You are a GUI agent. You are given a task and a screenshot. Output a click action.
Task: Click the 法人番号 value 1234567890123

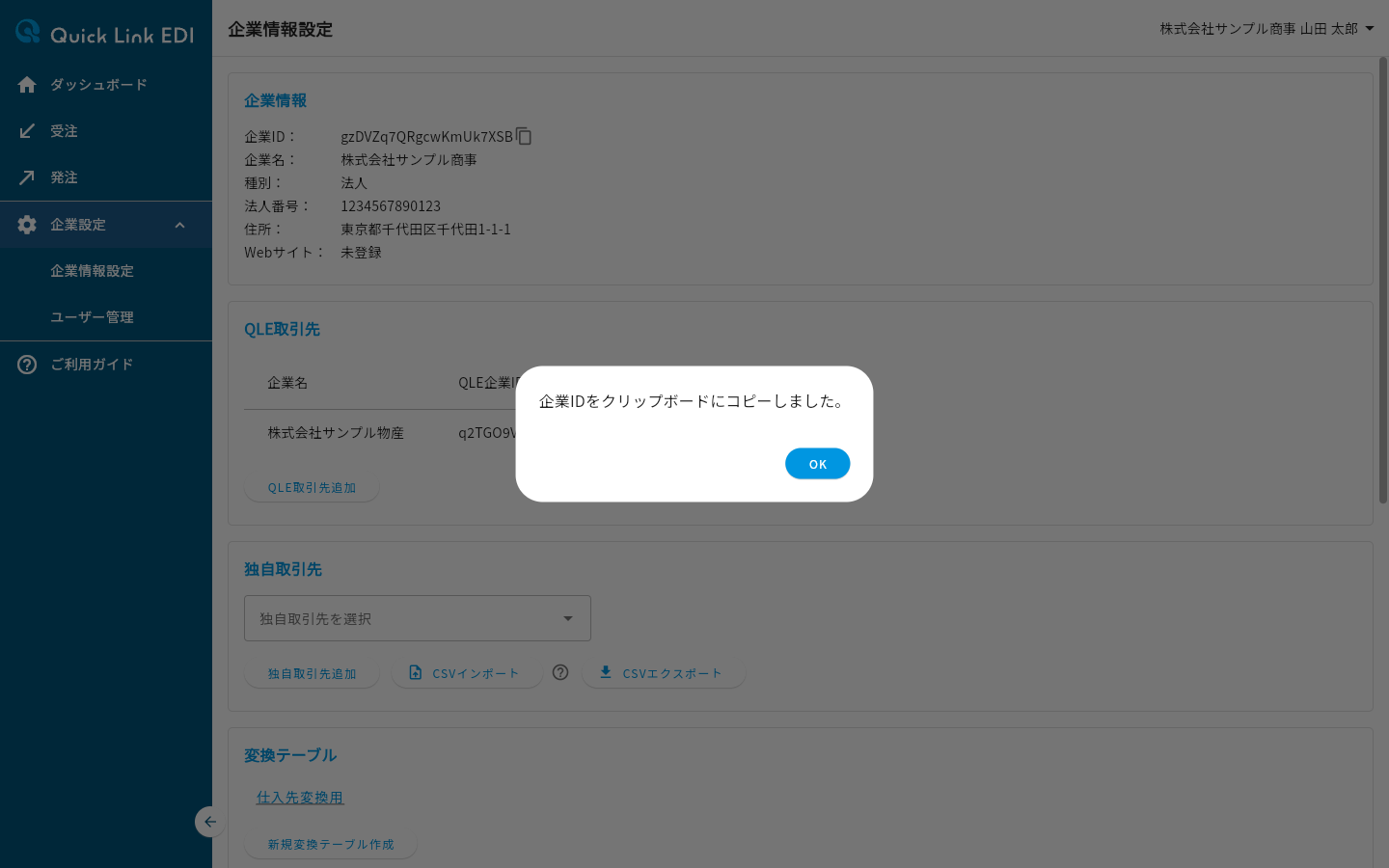tap(391, 206)
